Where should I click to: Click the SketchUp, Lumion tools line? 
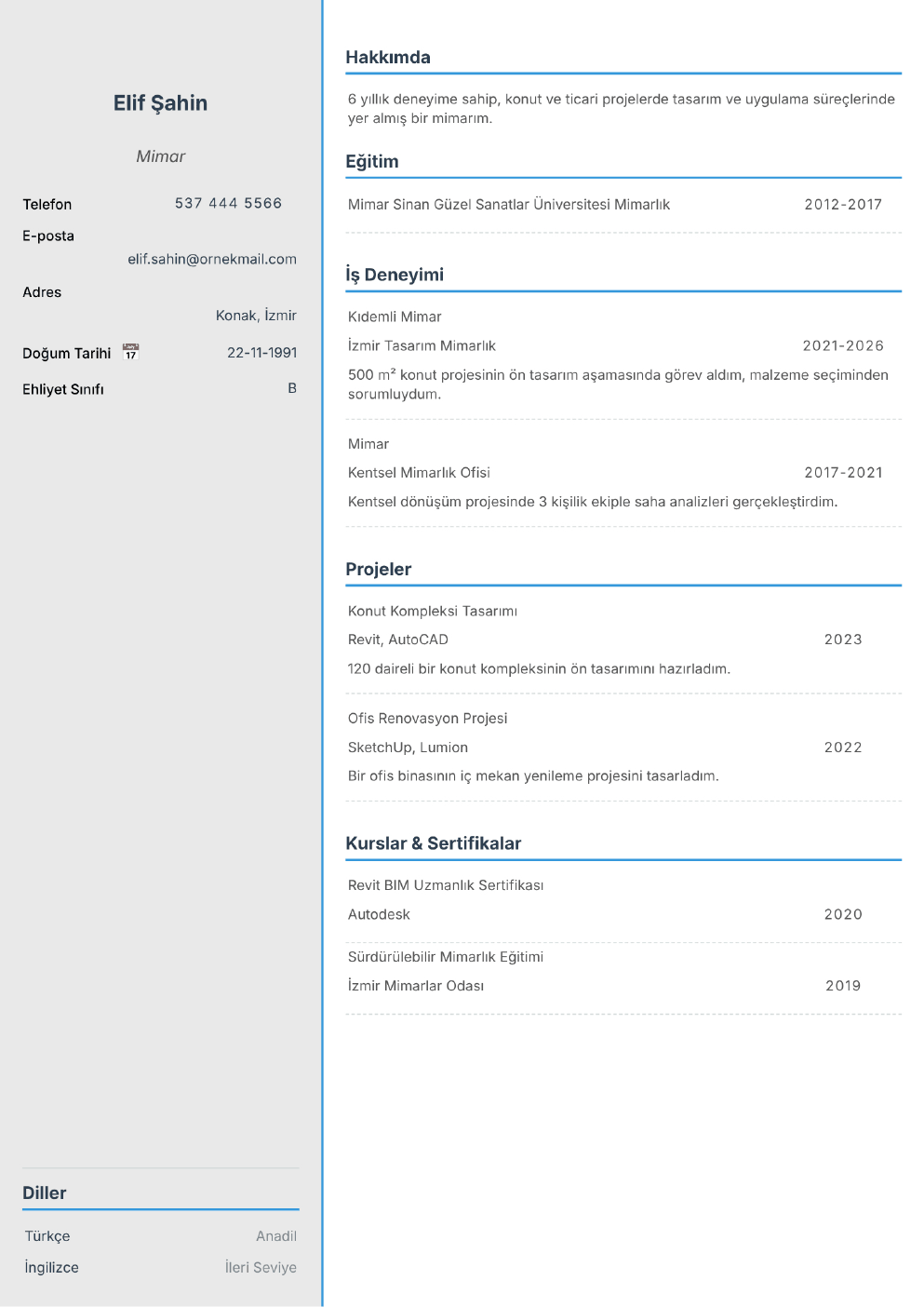tap(408, 748)
